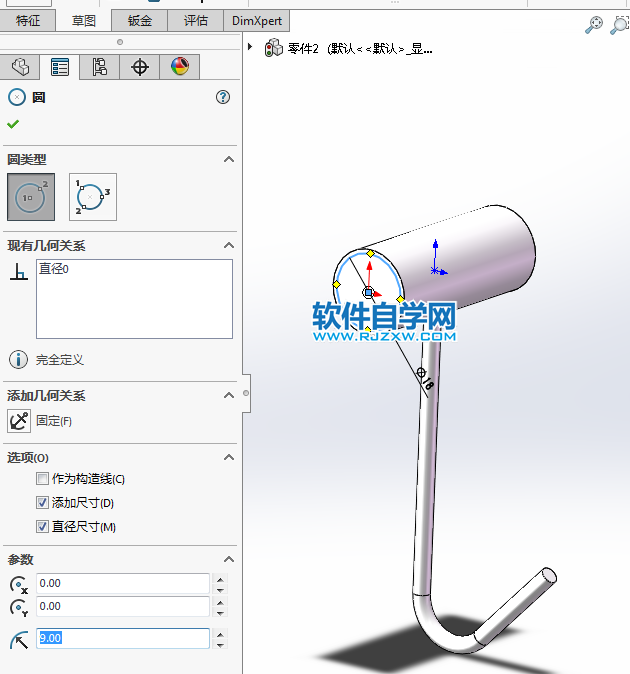Toggle the 作为构造线 construction checkbox
This screenshot has width=630, height=674.
point(42,478)
